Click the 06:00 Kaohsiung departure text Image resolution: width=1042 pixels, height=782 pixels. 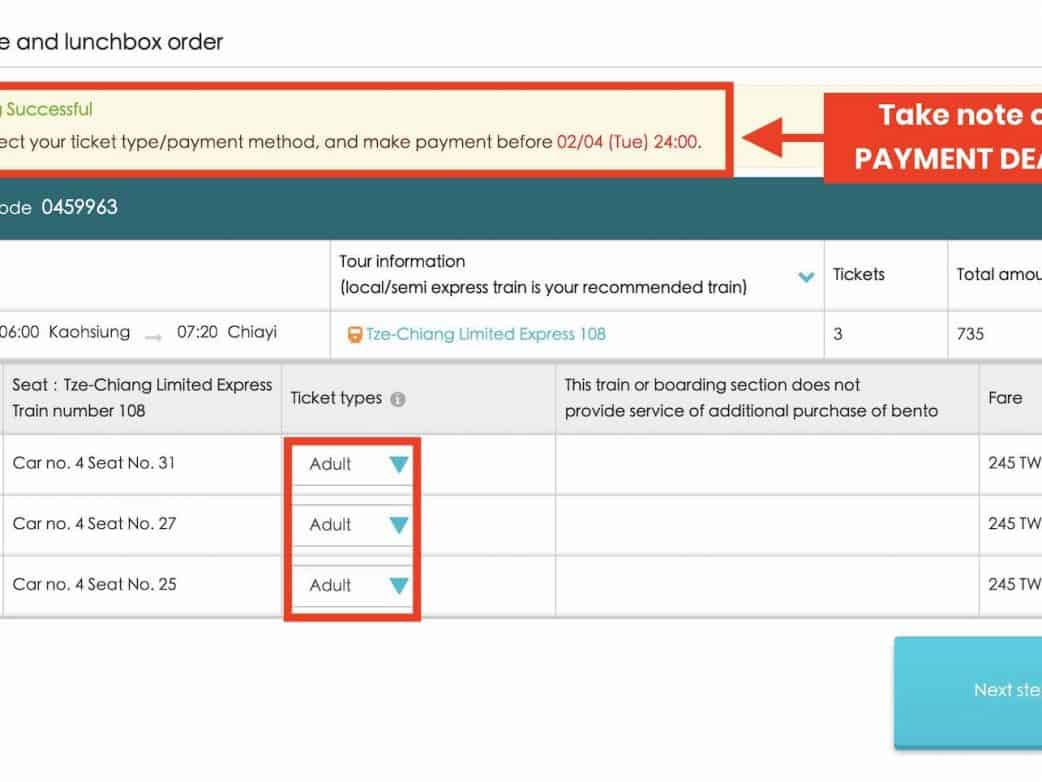click(66, 332)
